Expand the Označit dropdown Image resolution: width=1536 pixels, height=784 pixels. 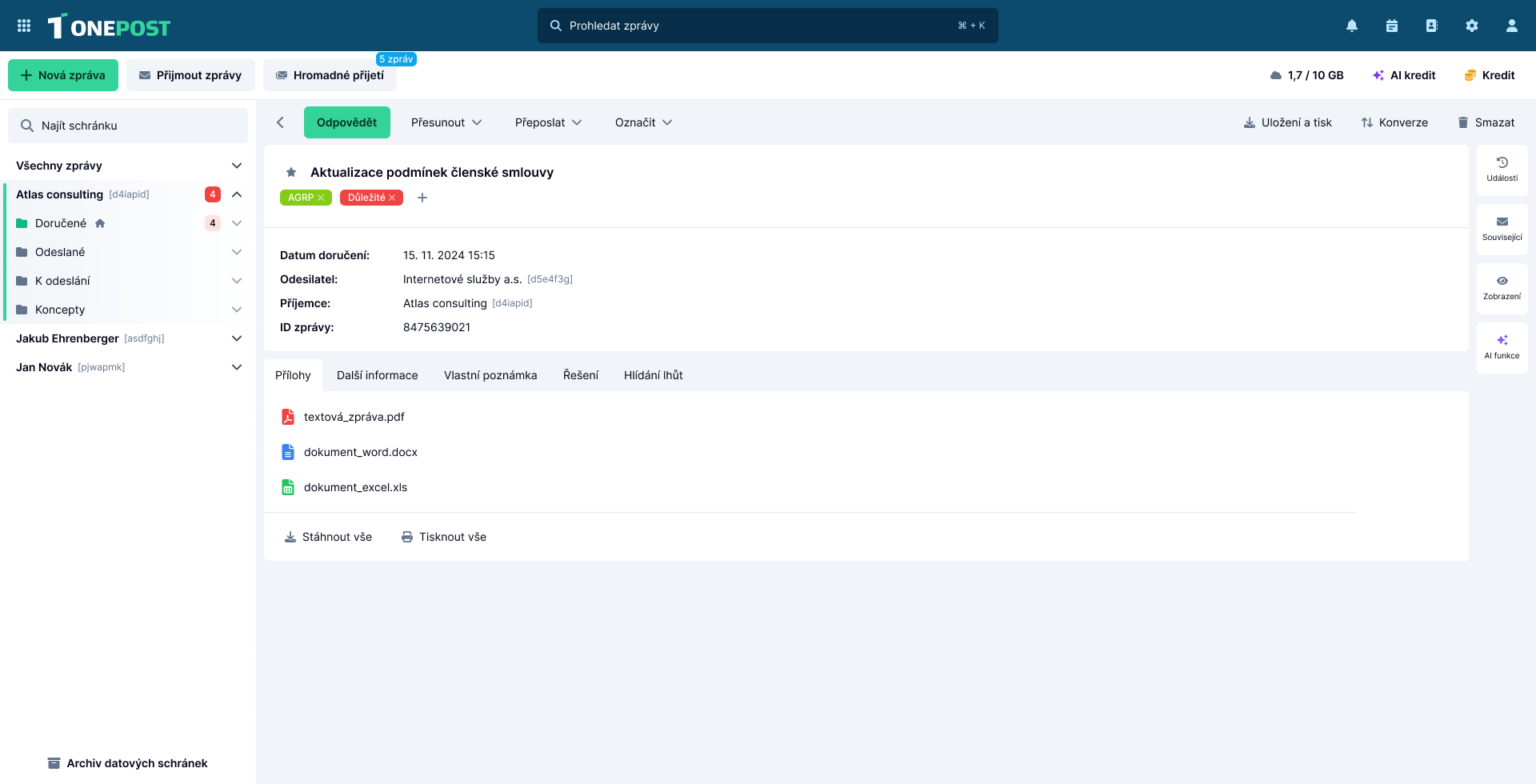[643, 122]
